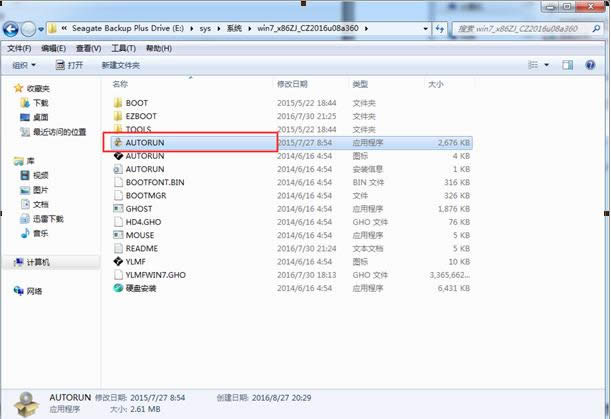Open the 工具(T) menu
Viewport: 611px width, 419px height.
[x=124, y=48]
